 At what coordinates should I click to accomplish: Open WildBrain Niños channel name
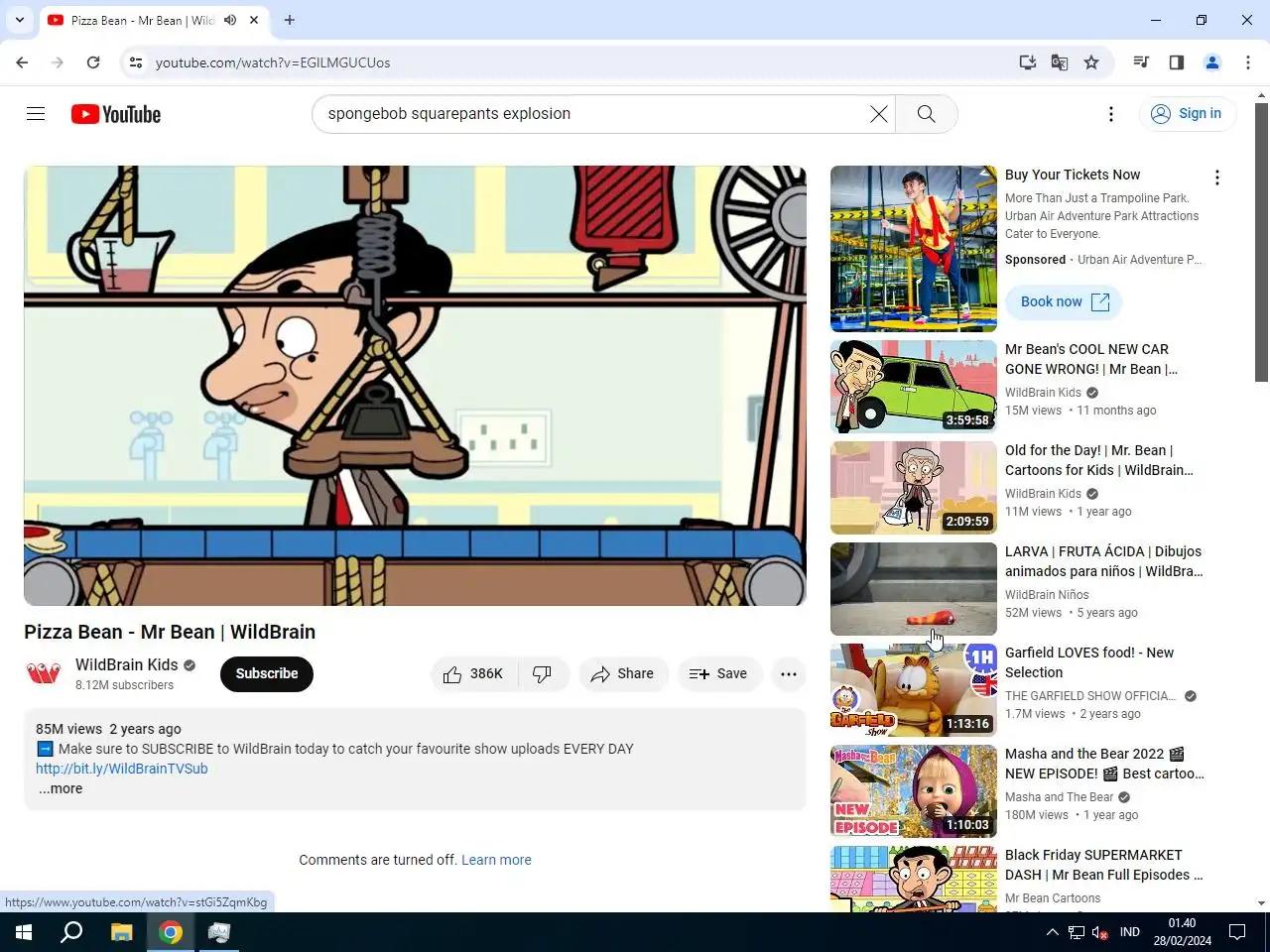(1047, 595)
